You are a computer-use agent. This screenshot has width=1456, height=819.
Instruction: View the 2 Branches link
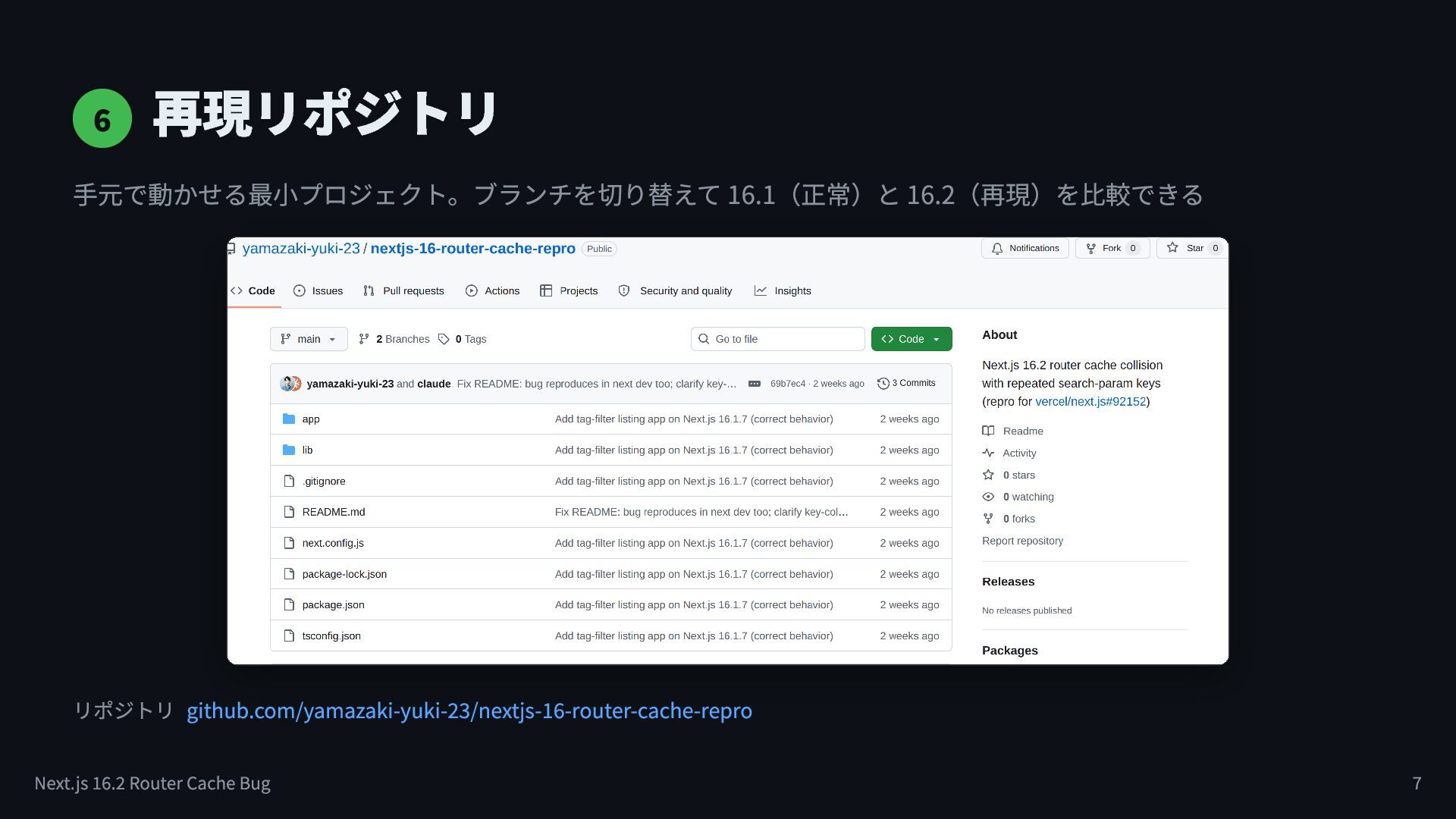pyautogui.click(x=394, y=339)
